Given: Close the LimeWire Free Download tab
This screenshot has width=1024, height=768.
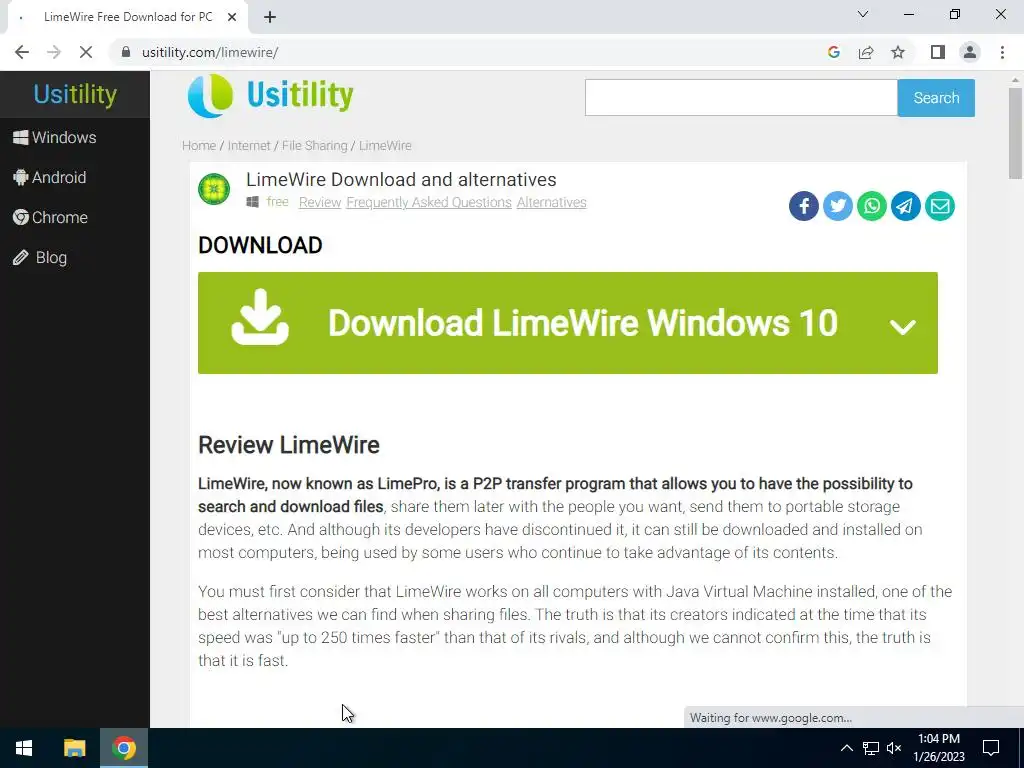Looking at the screenshot, I should [232, 17].
